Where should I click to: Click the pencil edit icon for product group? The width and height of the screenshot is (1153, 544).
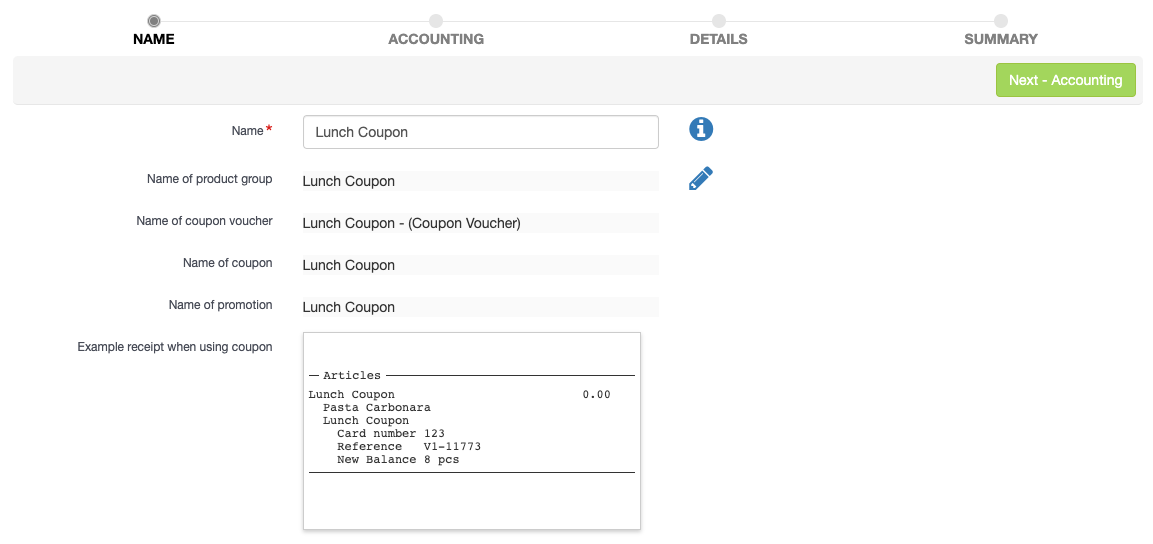(701, 179)
